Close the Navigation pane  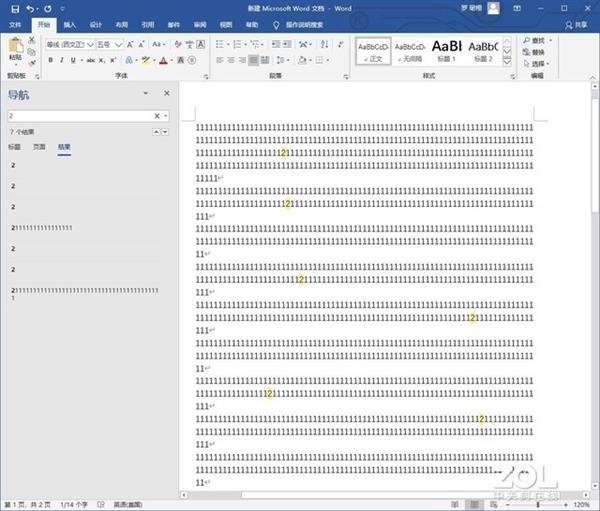167,93
